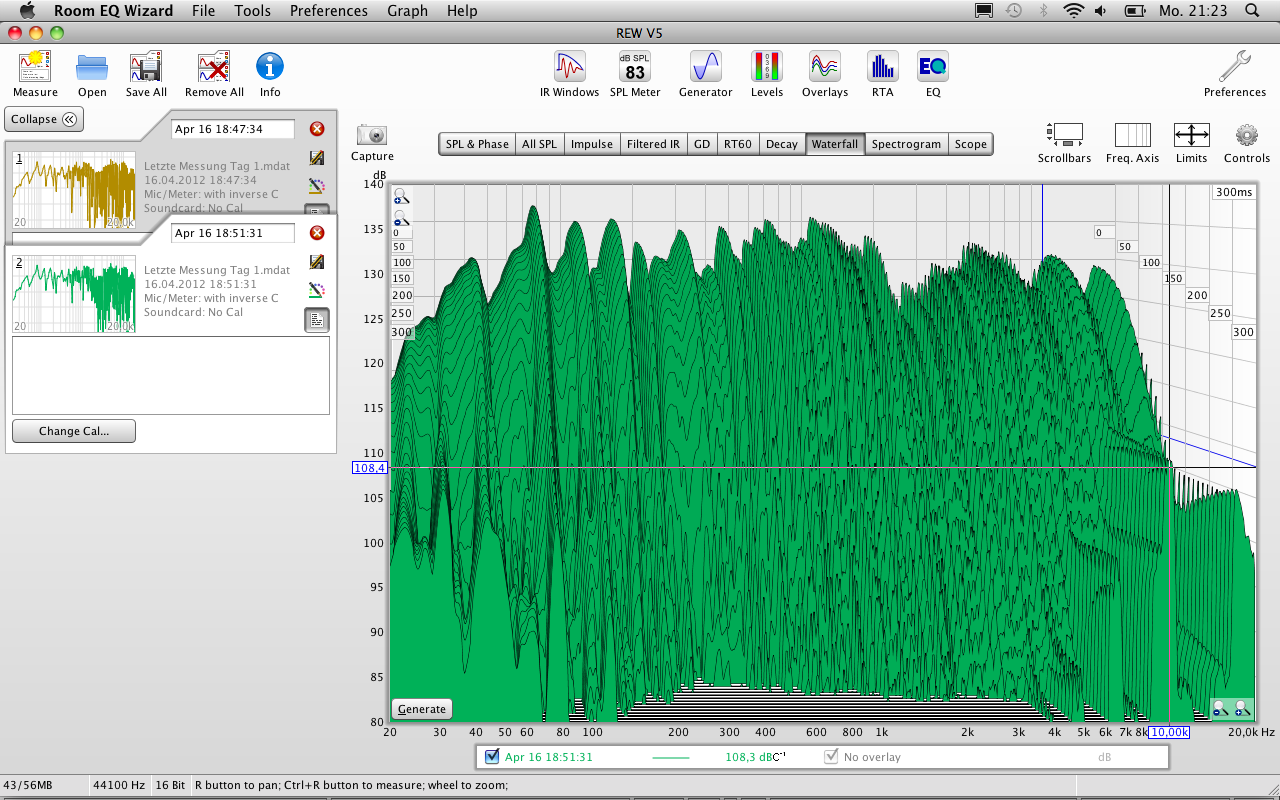Image resolution: width=1280 pixels, height=800 pixels.
Task: Zoom in frequency axis magnifier at graph bottom-right
Action: (x=1242, y=708)
